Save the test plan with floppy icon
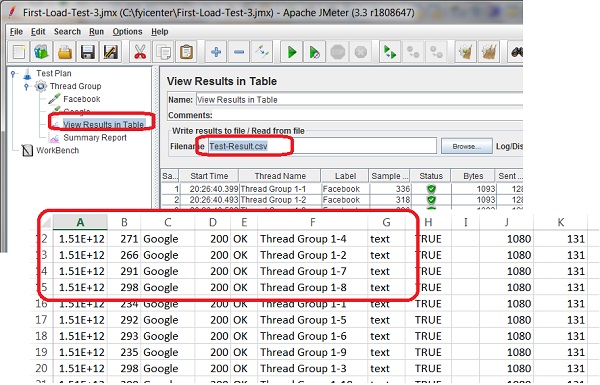Image resolution: width=600 pixels, height=385 pixels. tap(88, 52)
